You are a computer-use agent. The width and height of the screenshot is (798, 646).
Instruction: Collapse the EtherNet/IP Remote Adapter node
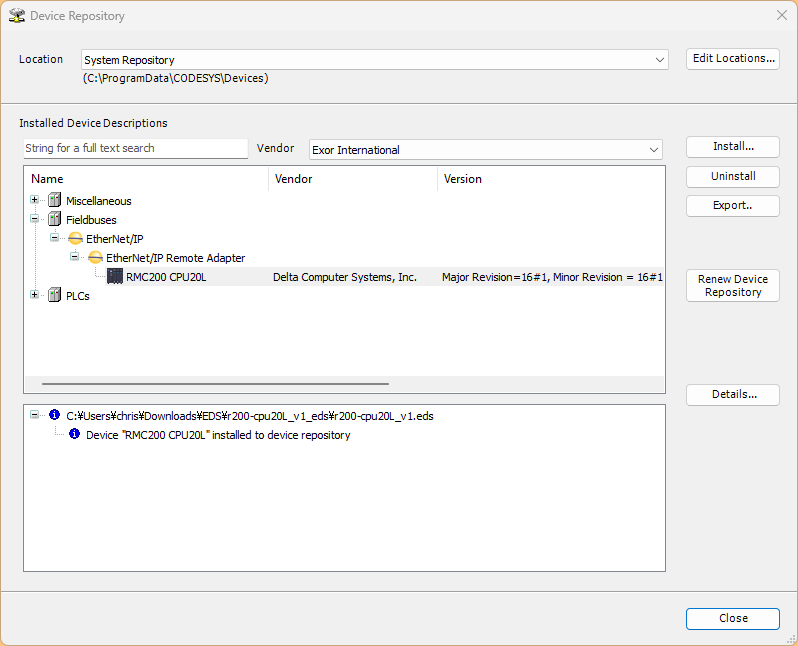(75, 257)
